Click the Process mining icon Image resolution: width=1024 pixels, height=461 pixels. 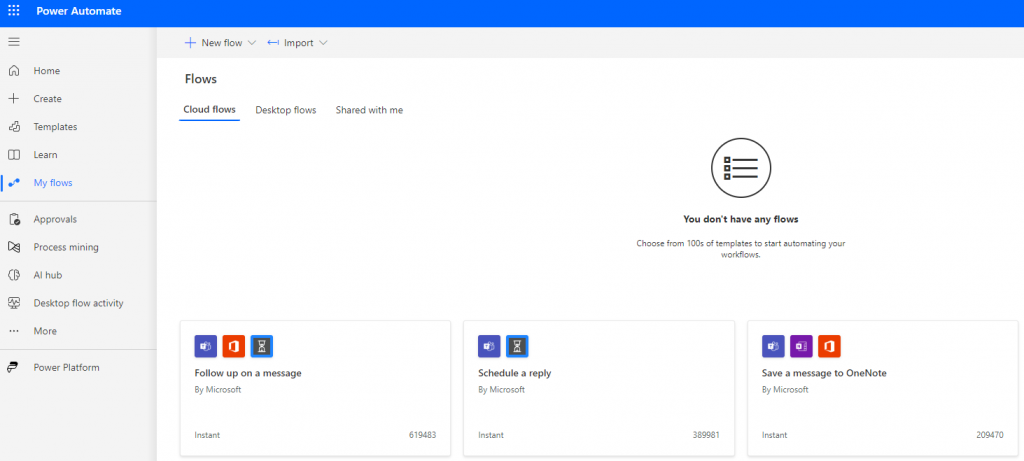coord(14,247)
